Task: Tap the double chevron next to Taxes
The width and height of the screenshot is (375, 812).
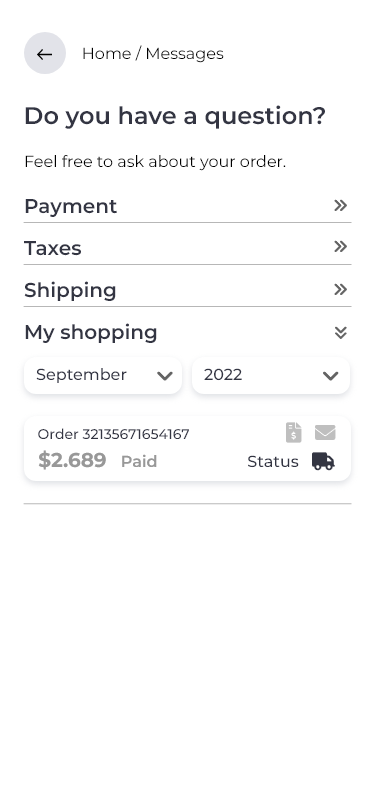Action: pos(340,246)
